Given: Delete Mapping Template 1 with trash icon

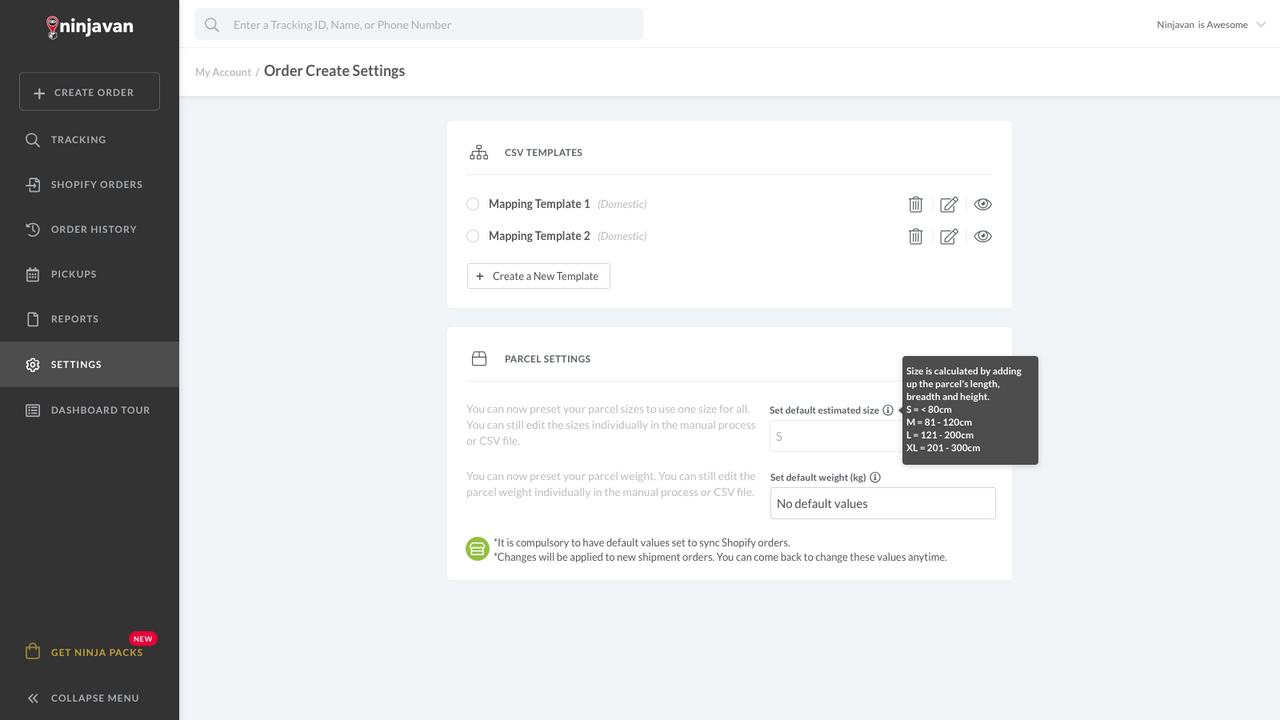Looking at the screenshot, I should point(915,204).
